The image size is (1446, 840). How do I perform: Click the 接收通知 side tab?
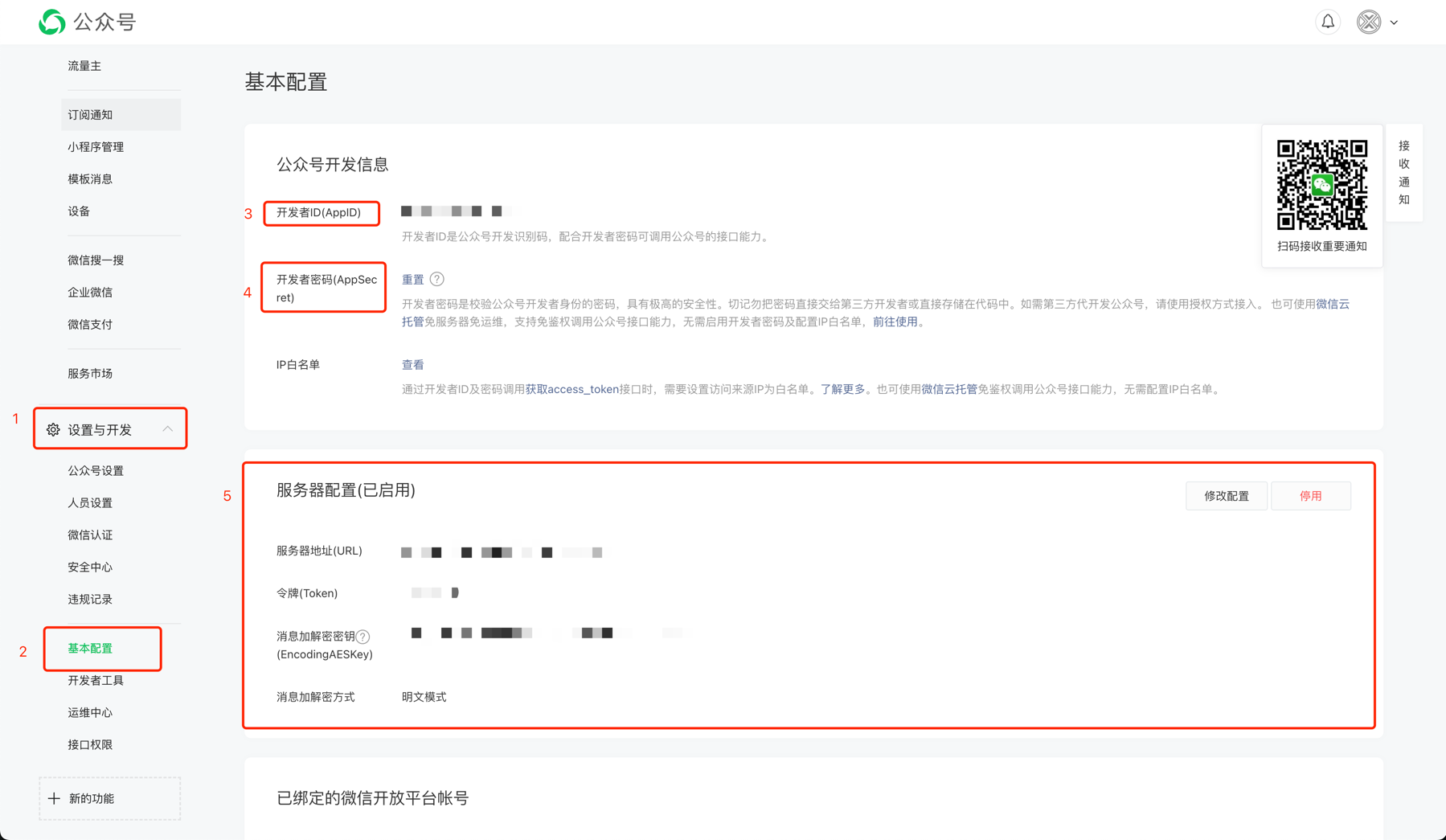(1404, 172)
